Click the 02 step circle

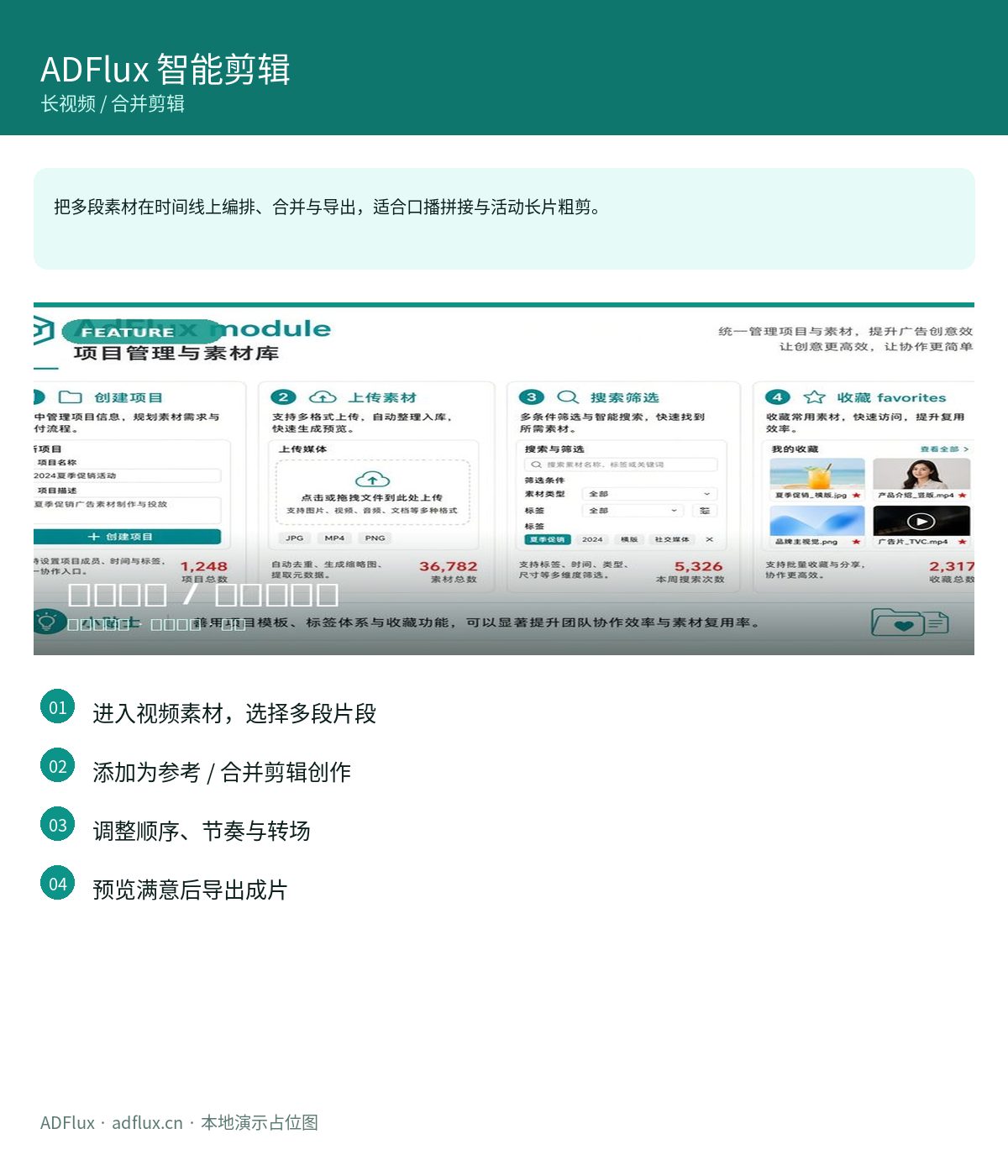point(57,765)
